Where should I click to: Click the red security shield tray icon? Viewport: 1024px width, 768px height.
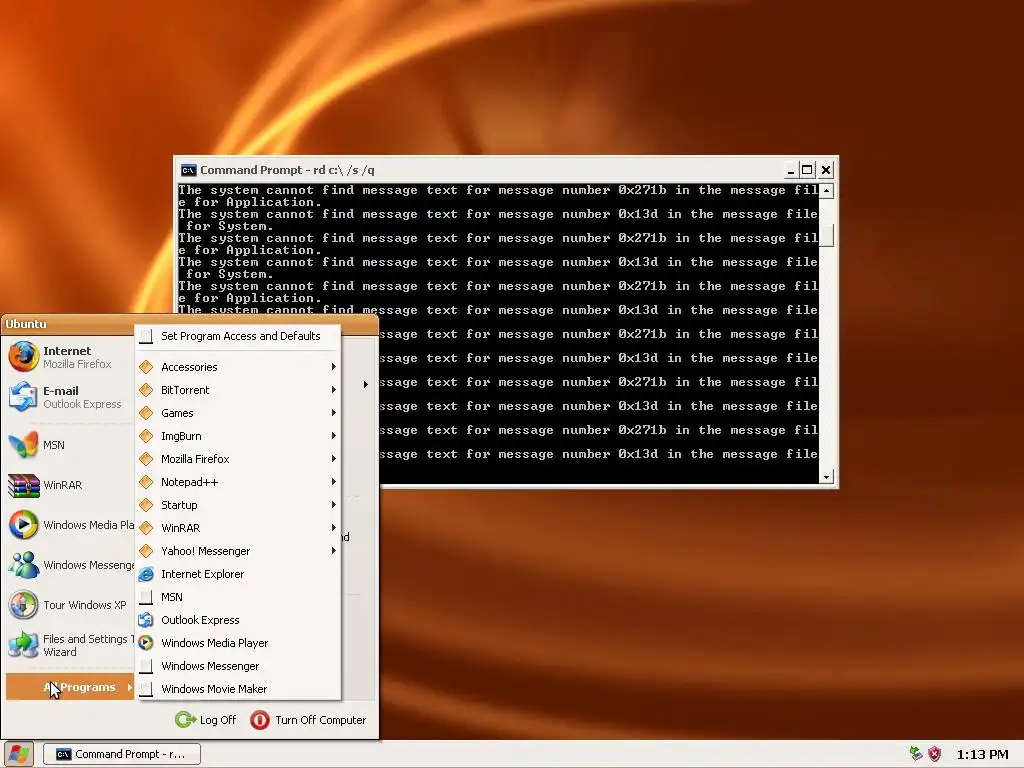pos(935,754)
